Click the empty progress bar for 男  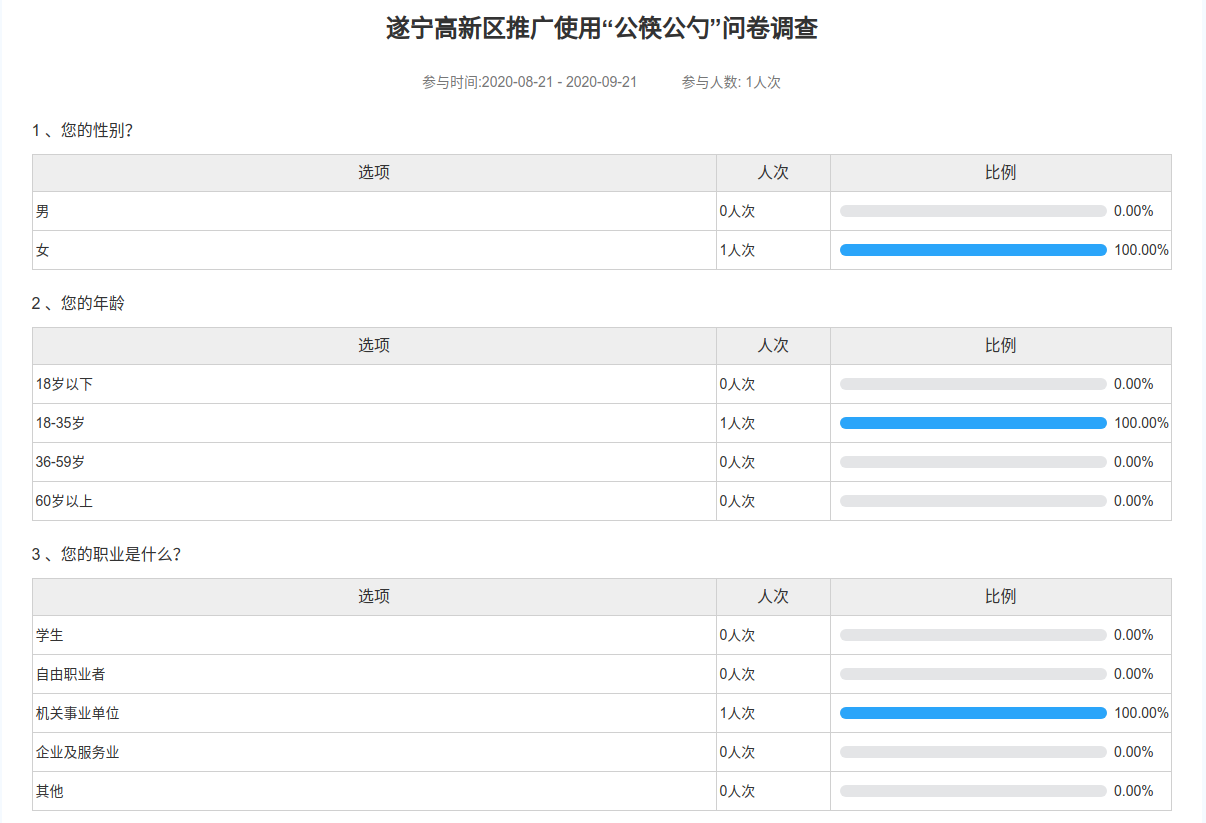coord(972,211)
